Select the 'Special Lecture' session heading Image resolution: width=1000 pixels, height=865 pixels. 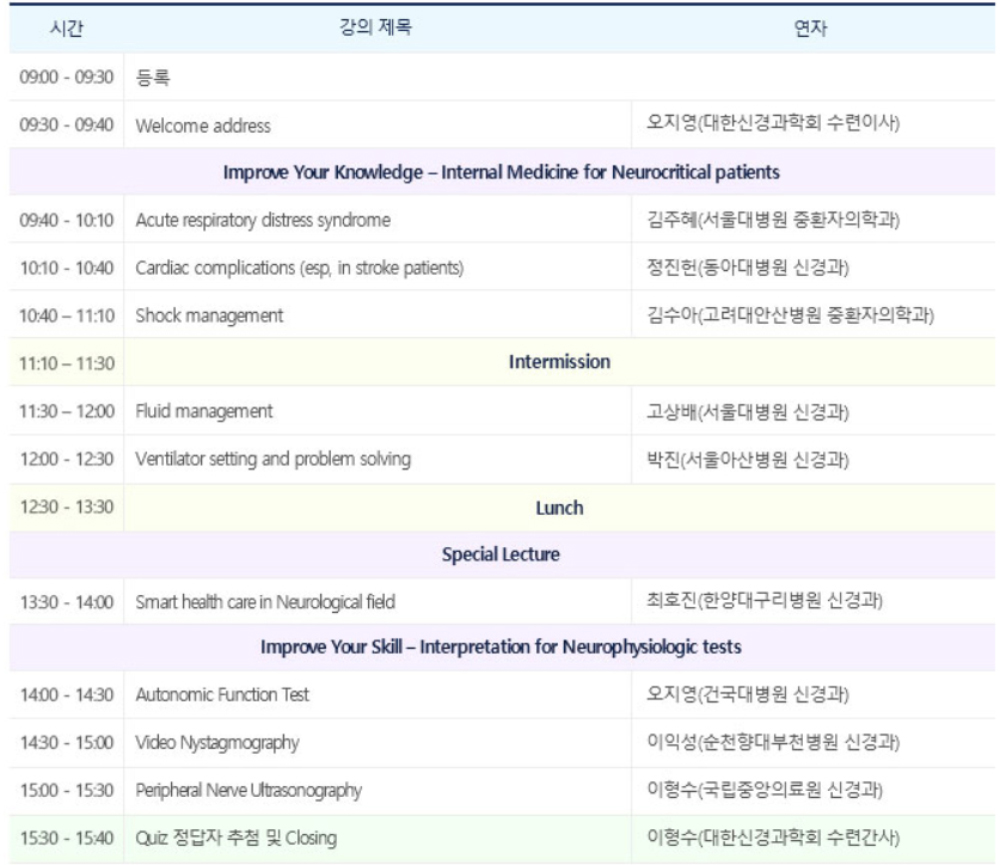tap(501, 554)
